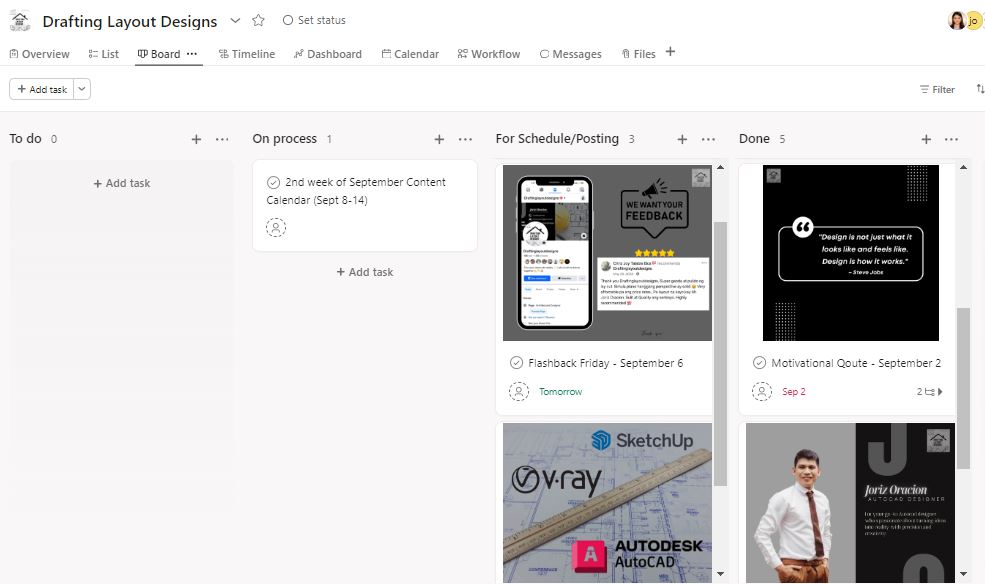This screenshot has height=584, width=985.
Task: Mark Flashback Friday - September 6 complete
Action: point(516,363)
